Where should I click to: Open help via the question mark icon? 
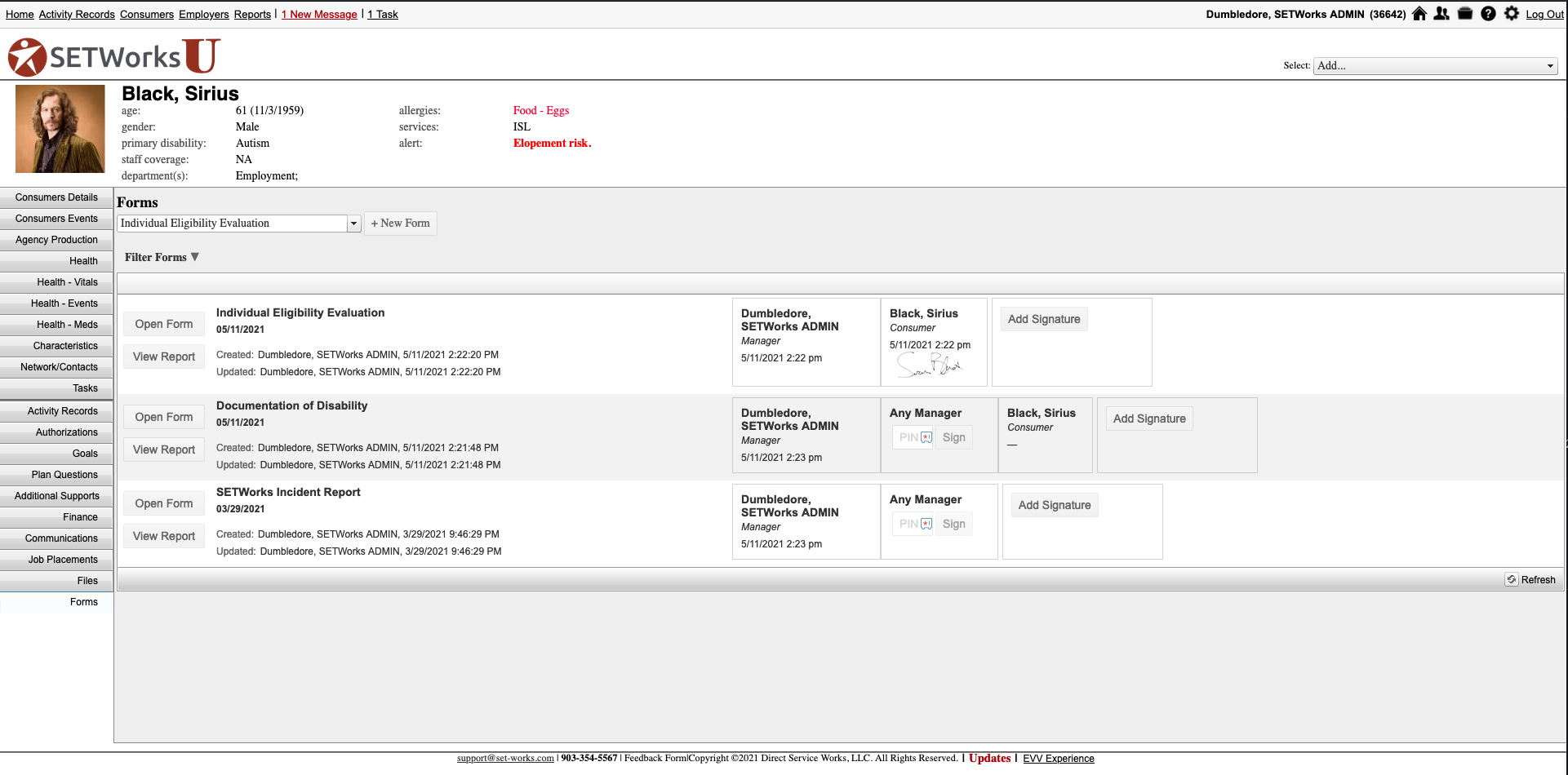click(x=1488, y=14)
